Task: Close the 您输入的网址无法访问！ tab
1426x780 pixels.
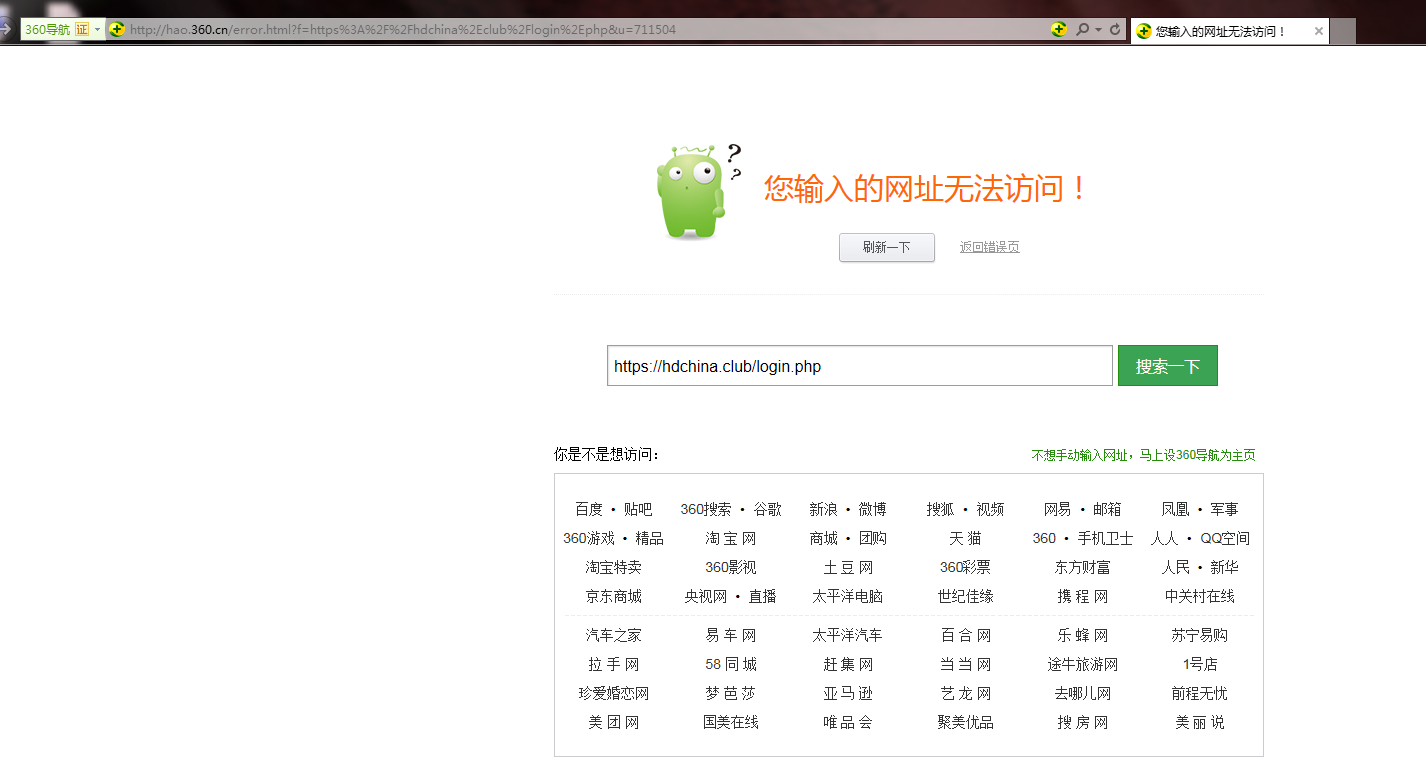Action: pyautogui.click(x=1318, y=31)
